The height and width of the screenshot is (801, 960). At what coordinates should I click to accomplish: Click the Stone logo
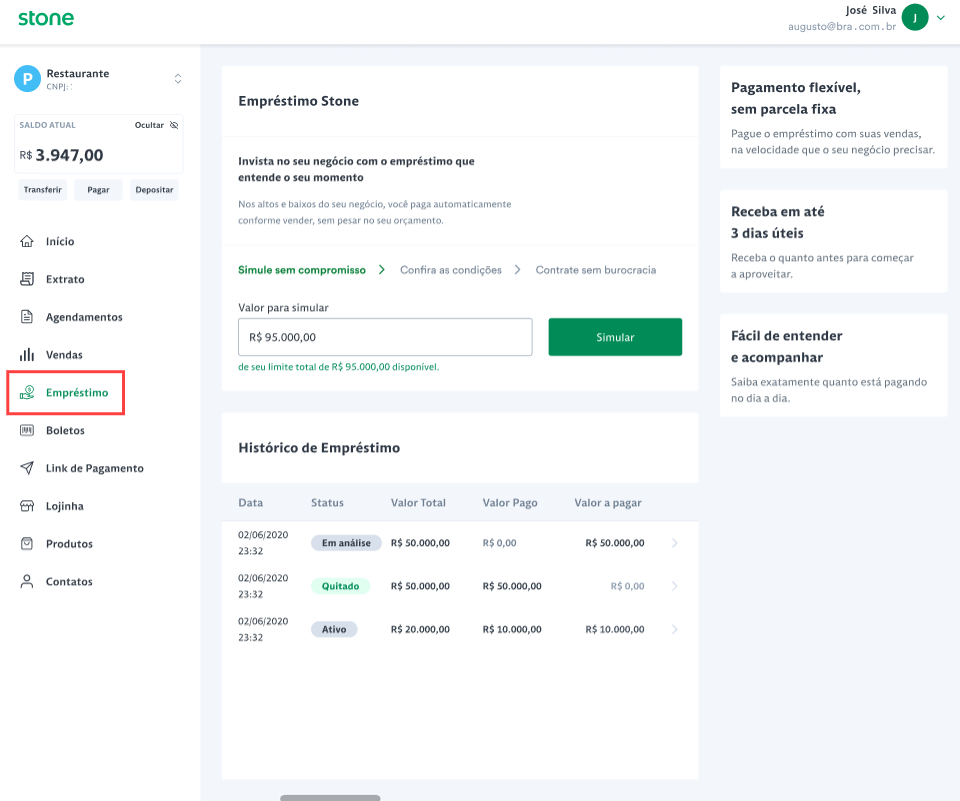click(x=46, y=18)
